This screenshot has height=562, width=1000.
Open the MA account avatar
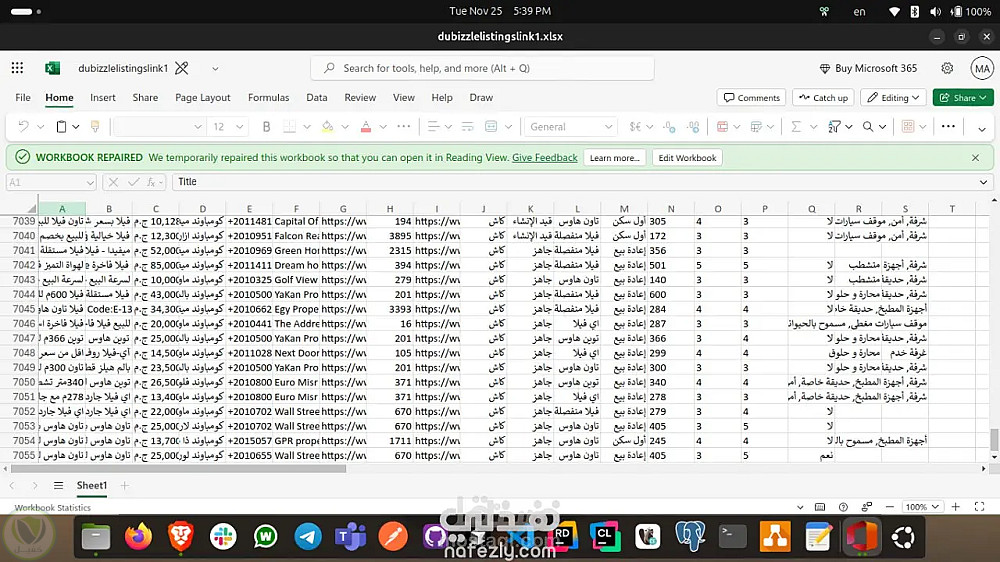[982, 68]
